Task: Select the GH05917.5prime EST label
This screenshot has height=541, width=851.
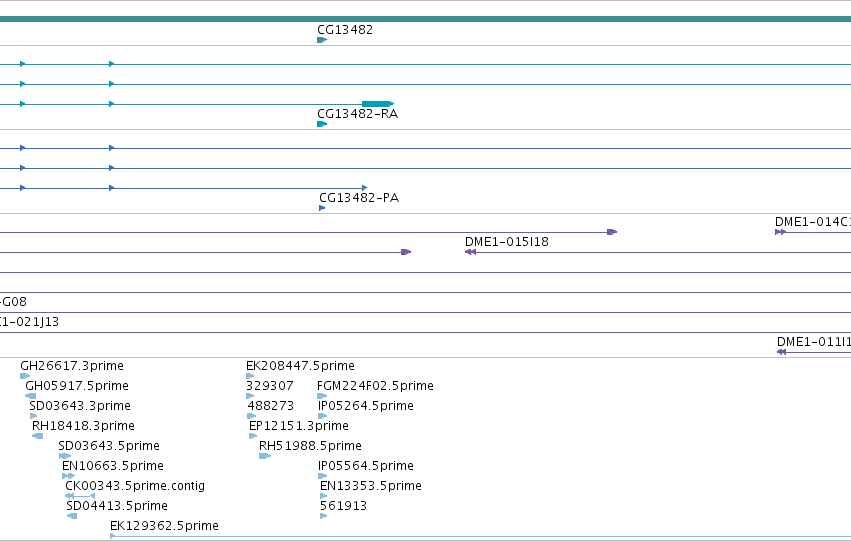Action: (x=77, y=386)
